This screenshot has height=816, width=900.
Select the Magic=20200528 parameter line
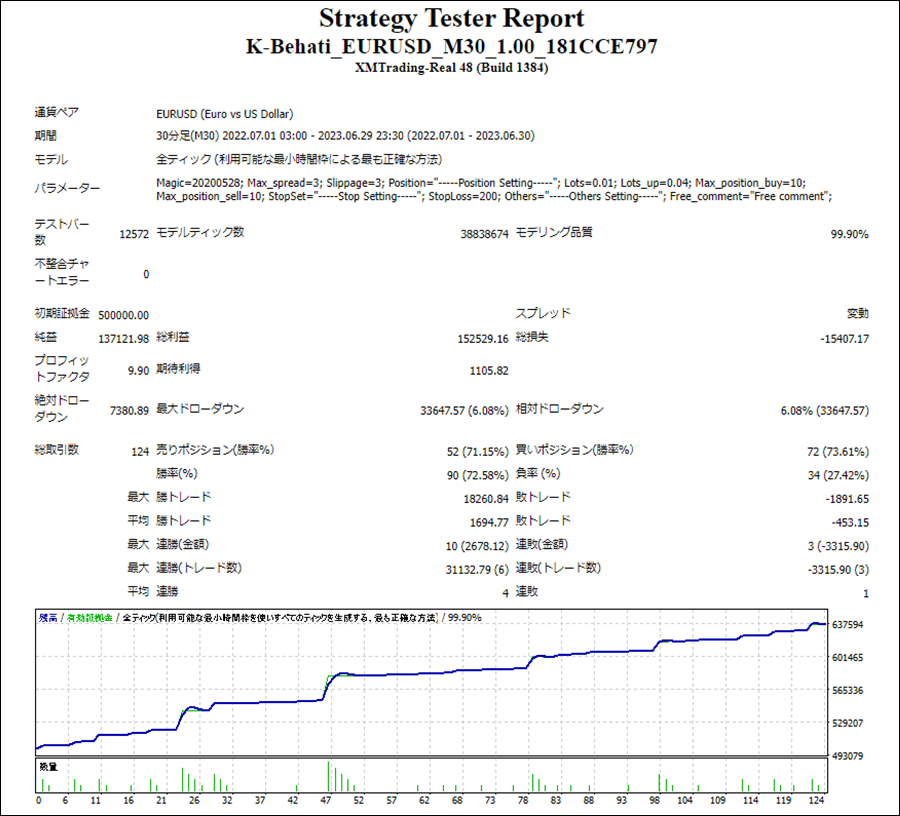481,183
